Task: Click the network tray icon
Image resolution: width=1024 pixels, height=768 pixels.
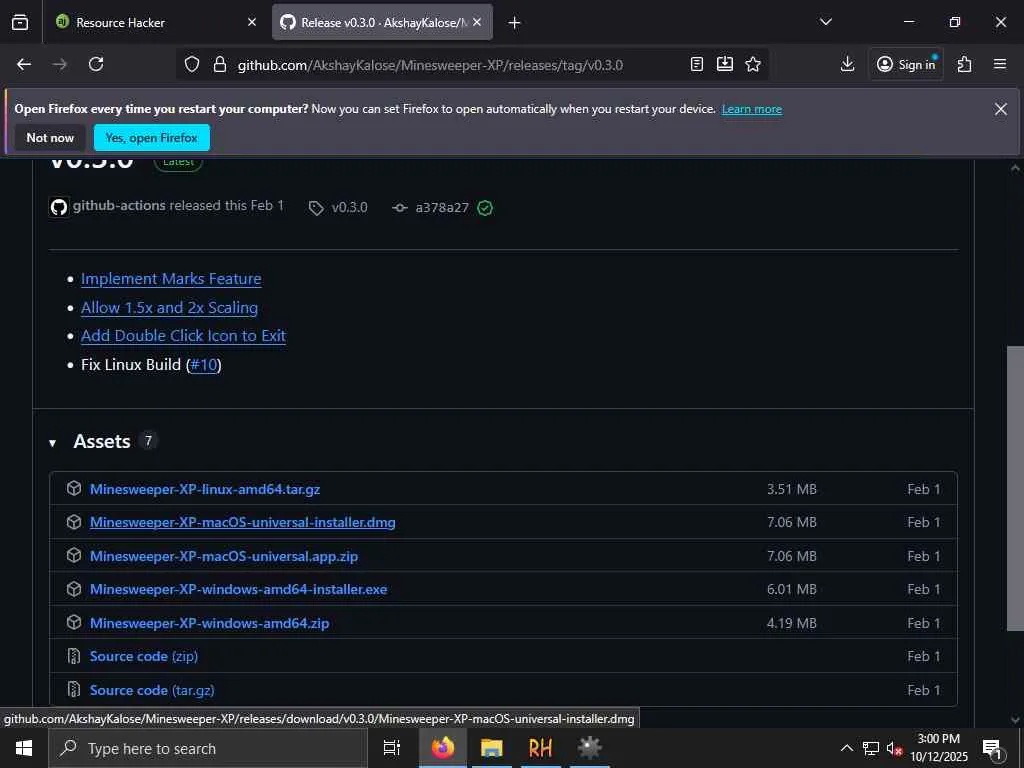Action: (x=871, y=748)
